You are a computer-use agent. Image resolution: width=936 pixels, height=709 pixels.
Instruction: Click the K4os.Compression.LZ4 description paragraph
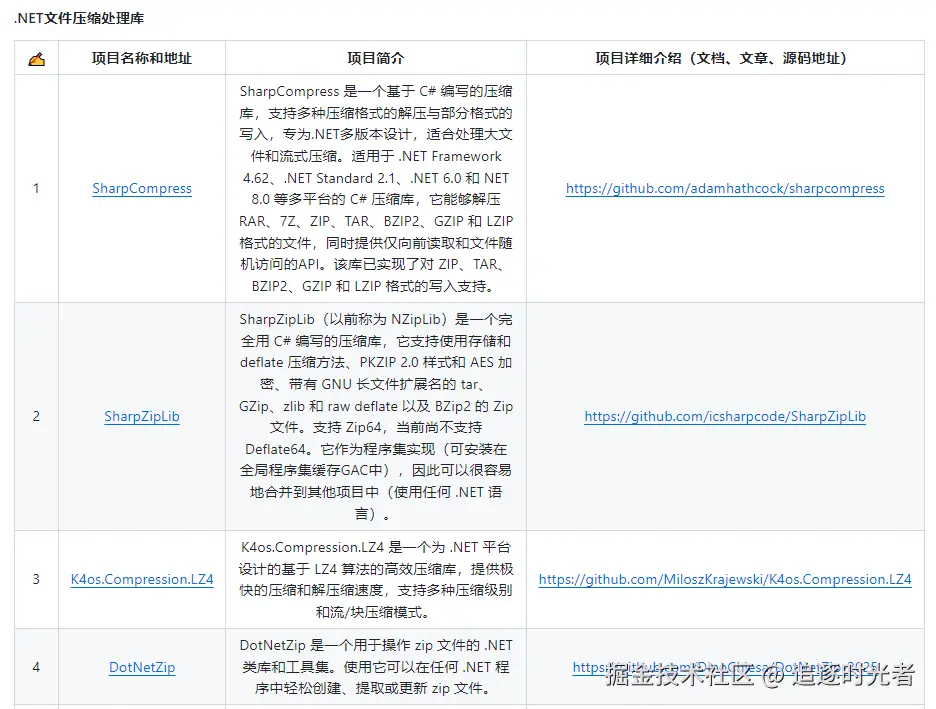[x=376, y=579]
